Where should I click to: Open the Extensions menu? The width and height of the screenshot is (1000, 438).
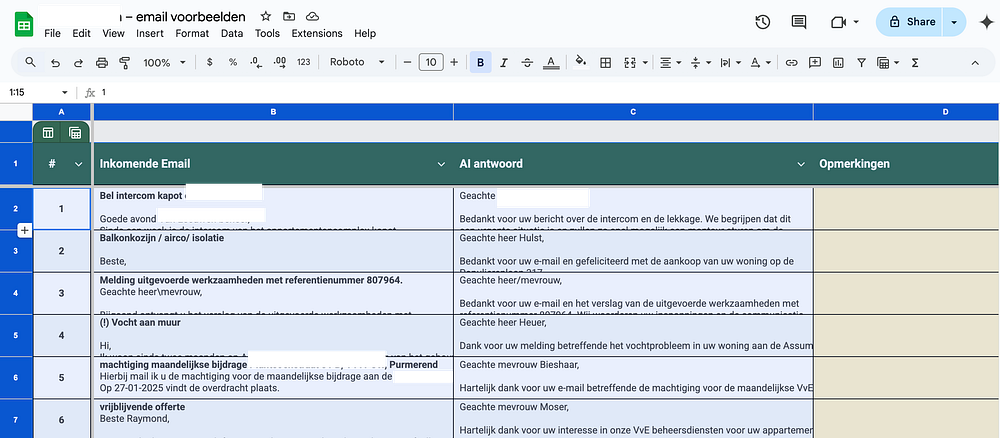317,33
